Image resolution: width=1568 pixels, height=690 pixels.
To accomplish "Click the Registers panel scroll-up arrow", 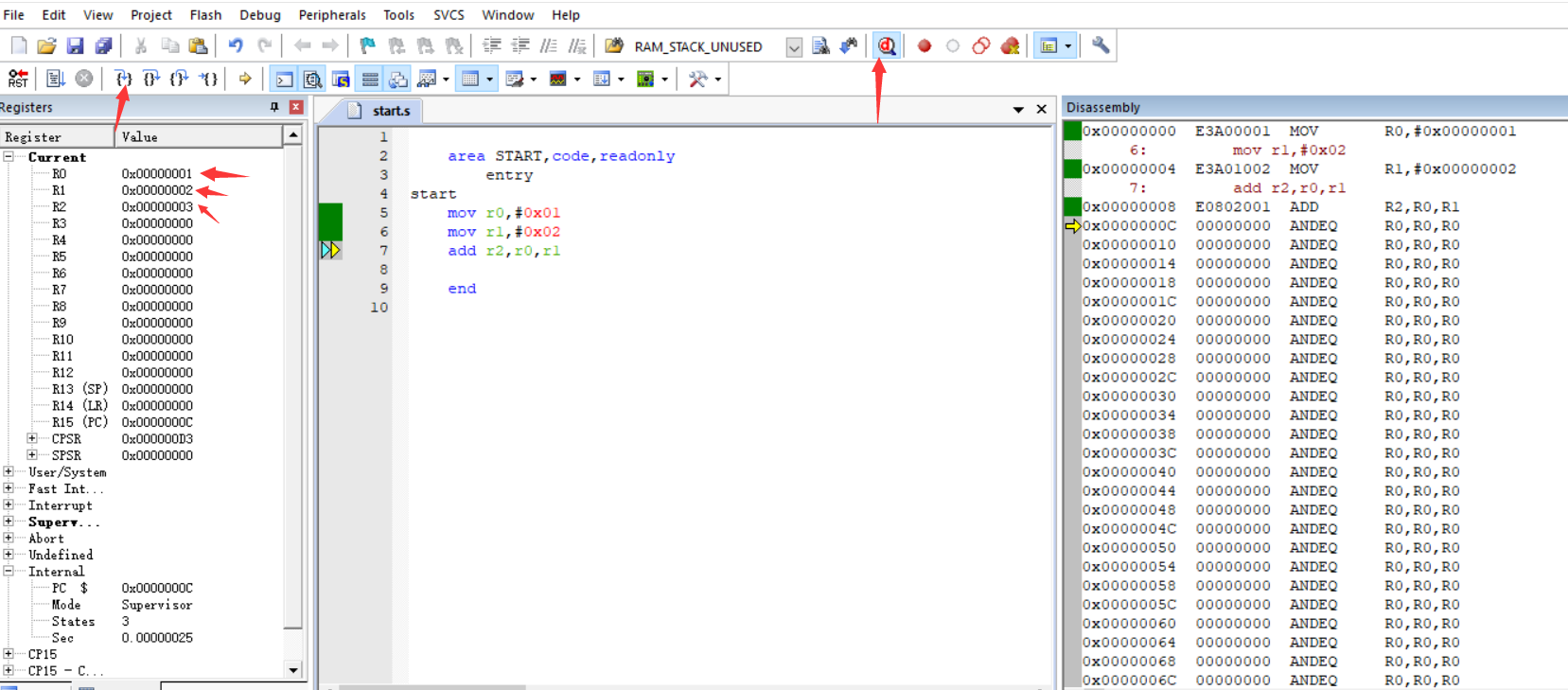I will (x=293, y=136).
